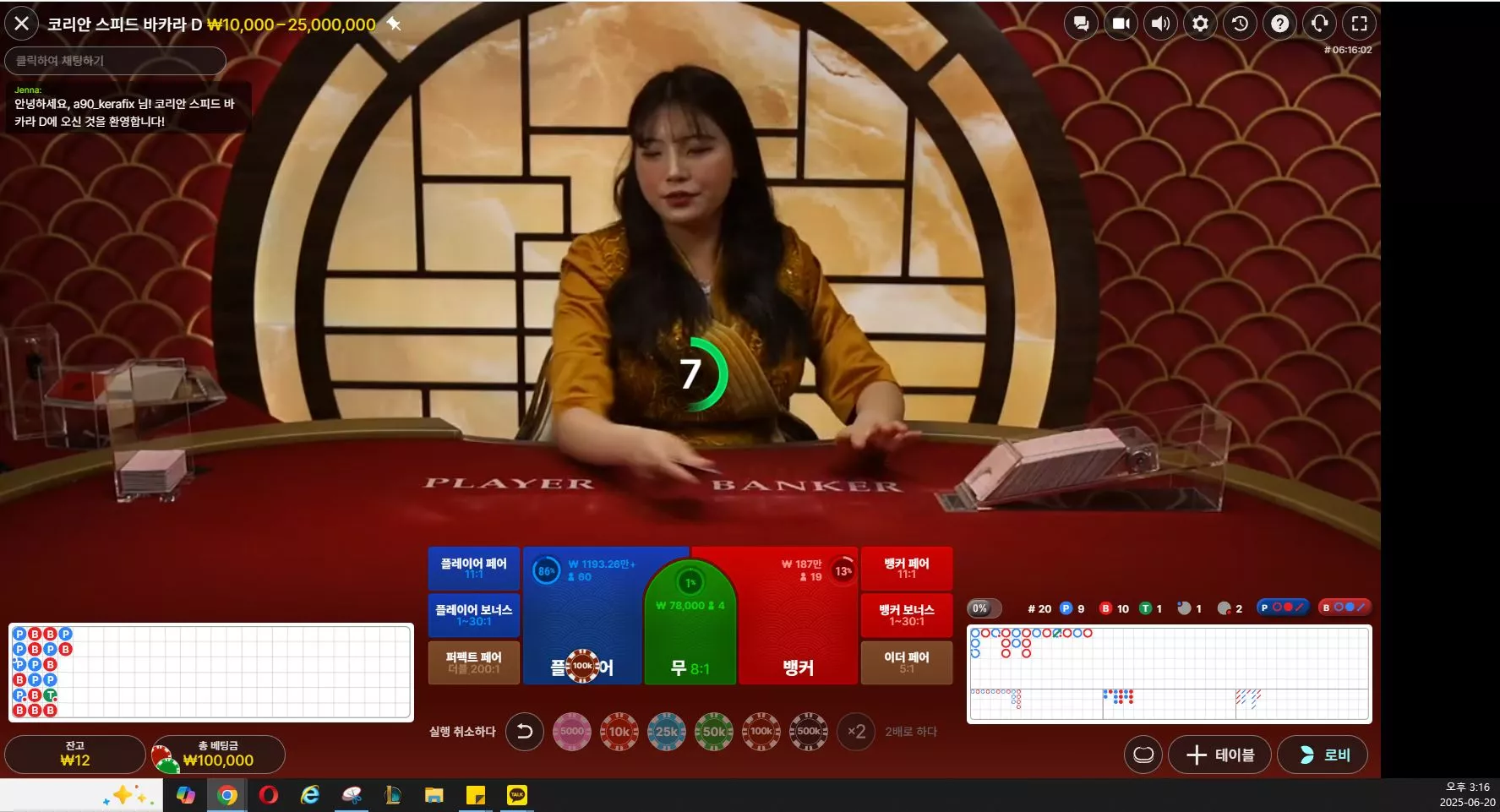Open live support headset icon
1500x812 pixels.
(x=1319, y=24)
